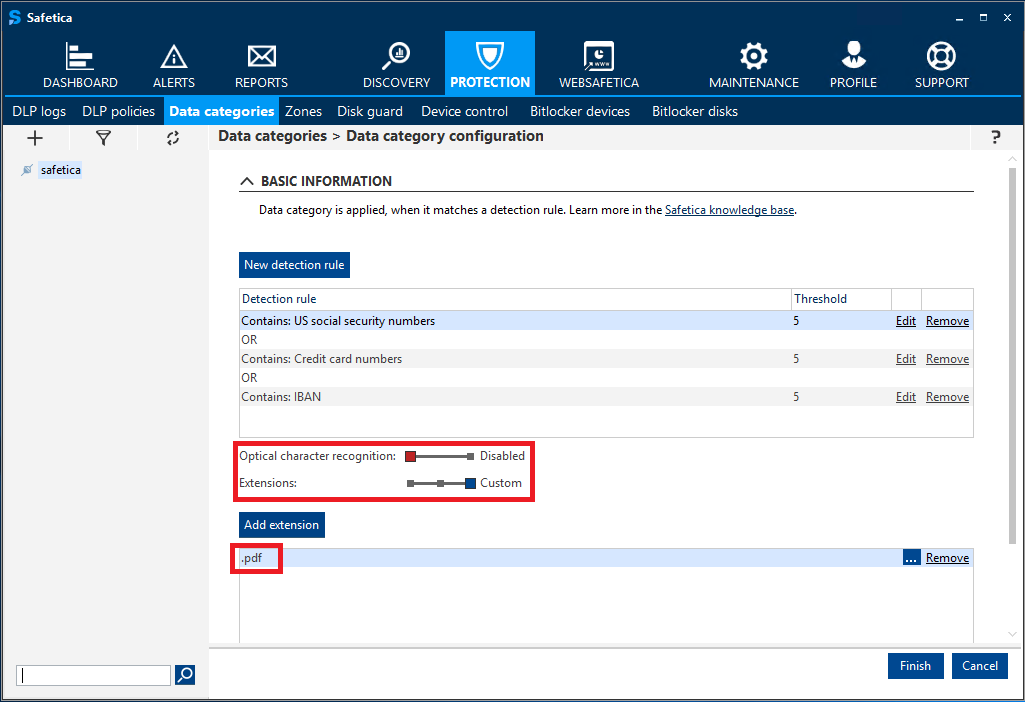The height and width of the screenshot is (702, 1025).
Task: Open the WebSafetica monitor icon
Action: tap(599, 56)
